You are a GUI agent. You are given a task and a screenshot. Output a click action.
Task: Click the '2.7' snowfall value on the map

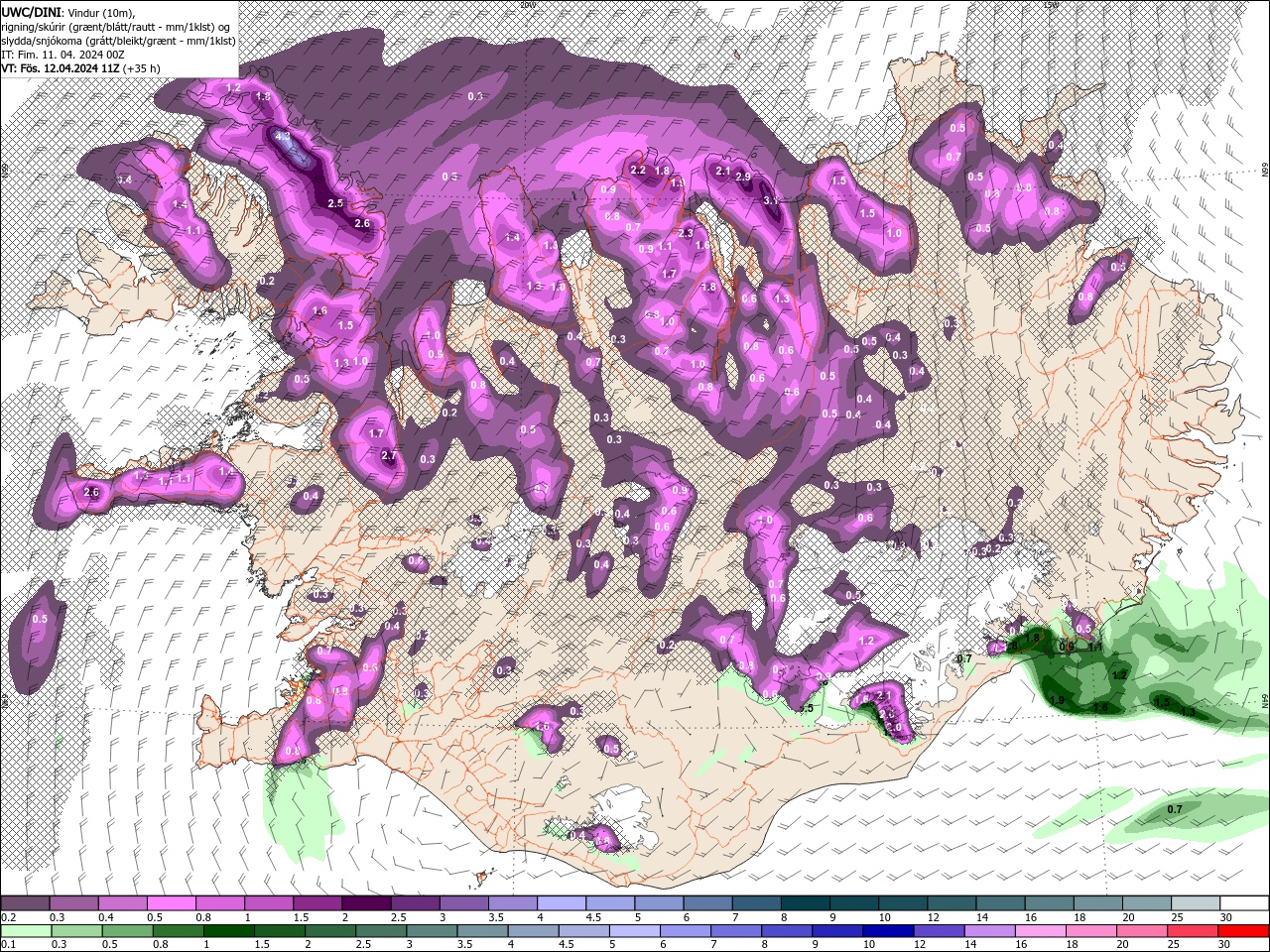pyautogui.click(x=389, y=456)
